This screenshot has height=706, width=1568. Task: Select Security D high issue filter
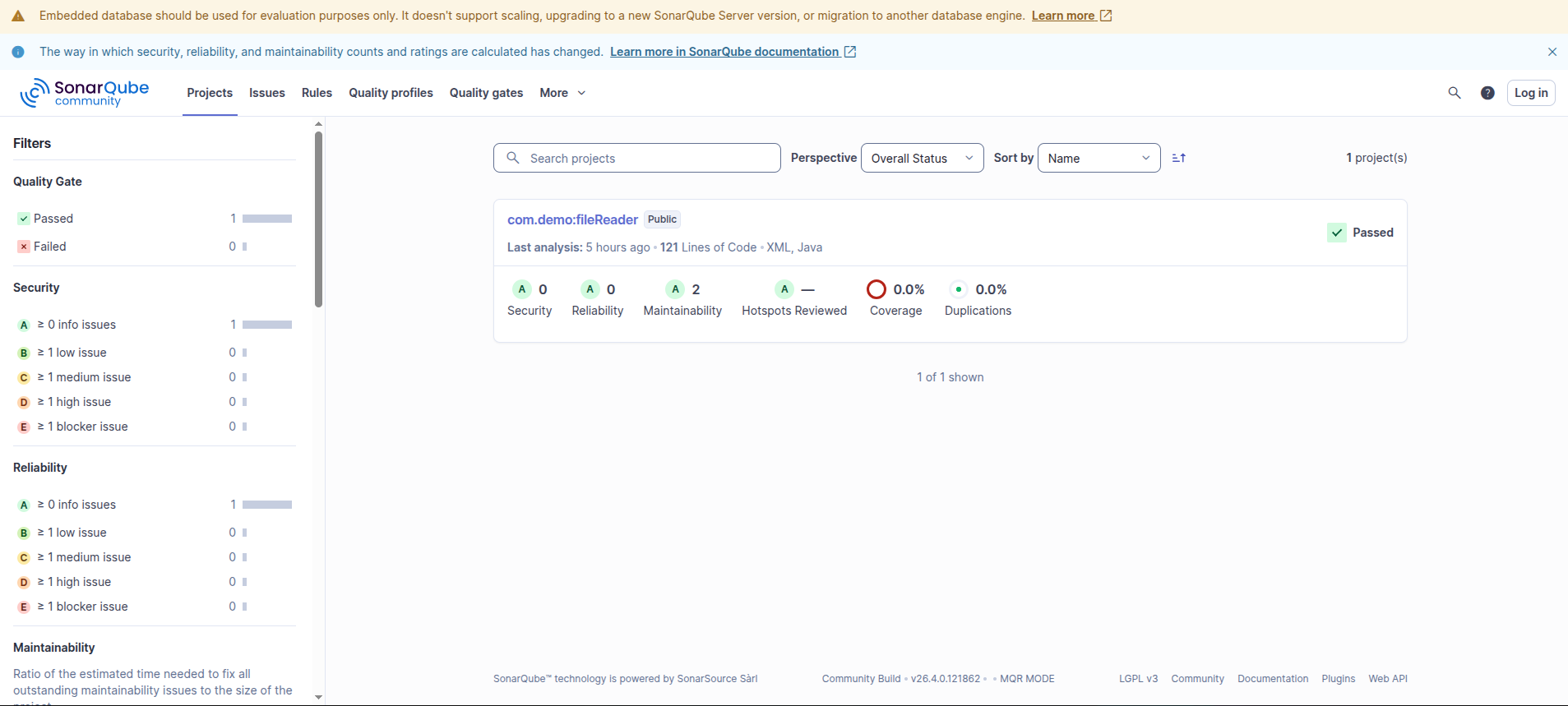tap(153, 402)
